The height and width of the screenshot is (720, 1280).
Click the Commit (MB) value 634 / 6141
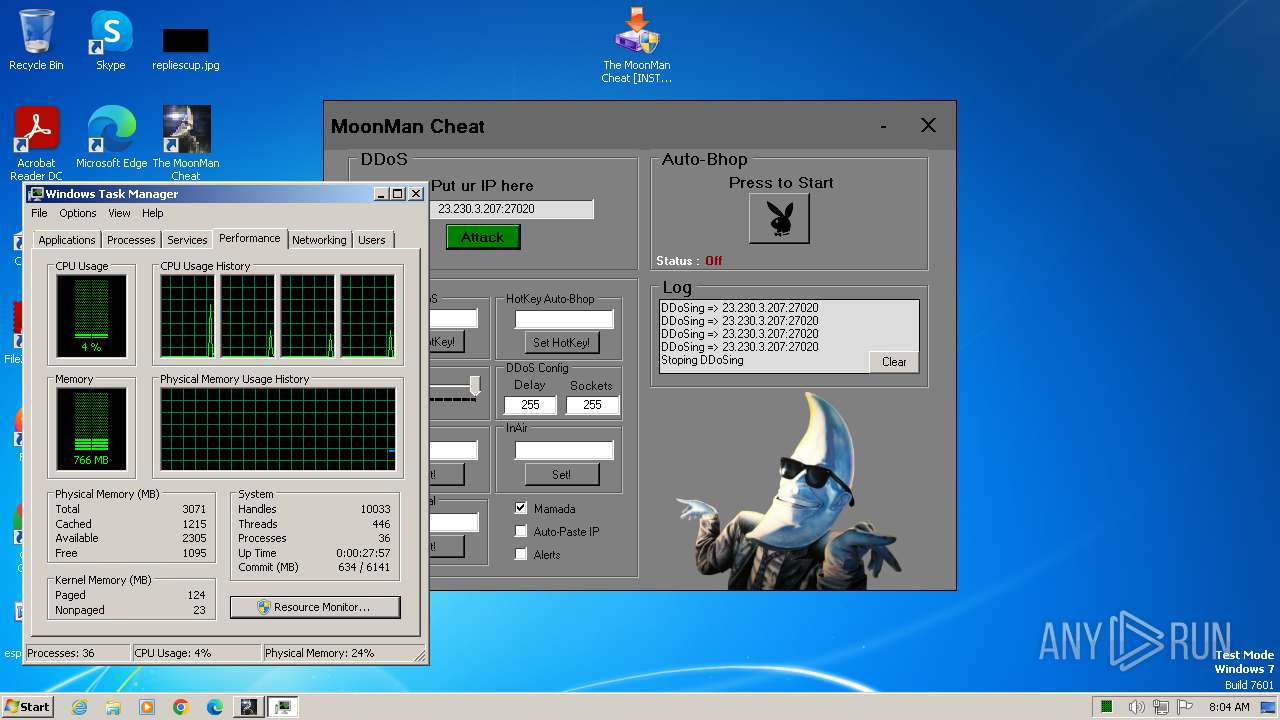(362, 567)
